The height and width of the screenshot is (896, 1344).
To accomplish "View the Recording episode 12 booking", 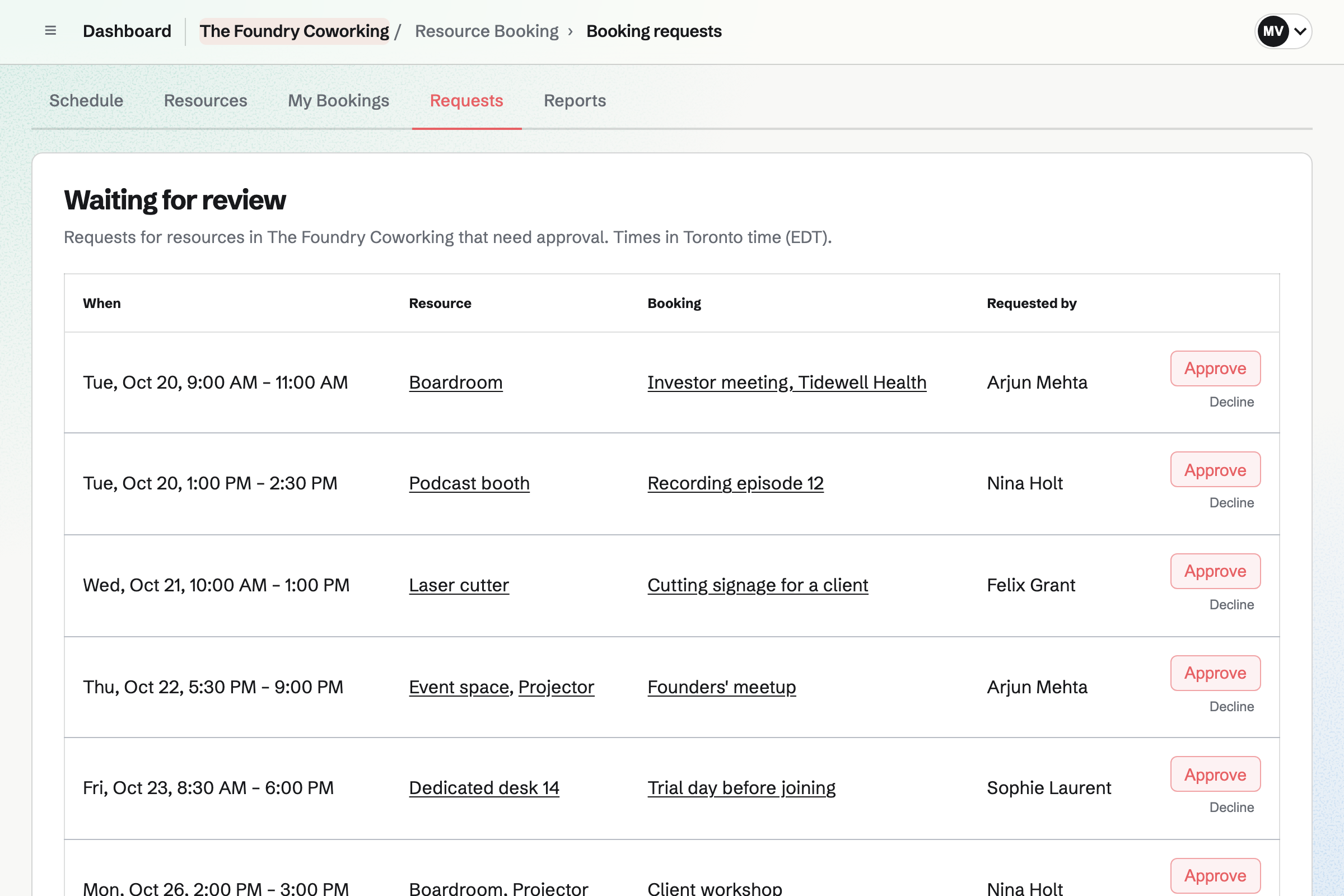I will pos(735,483).
